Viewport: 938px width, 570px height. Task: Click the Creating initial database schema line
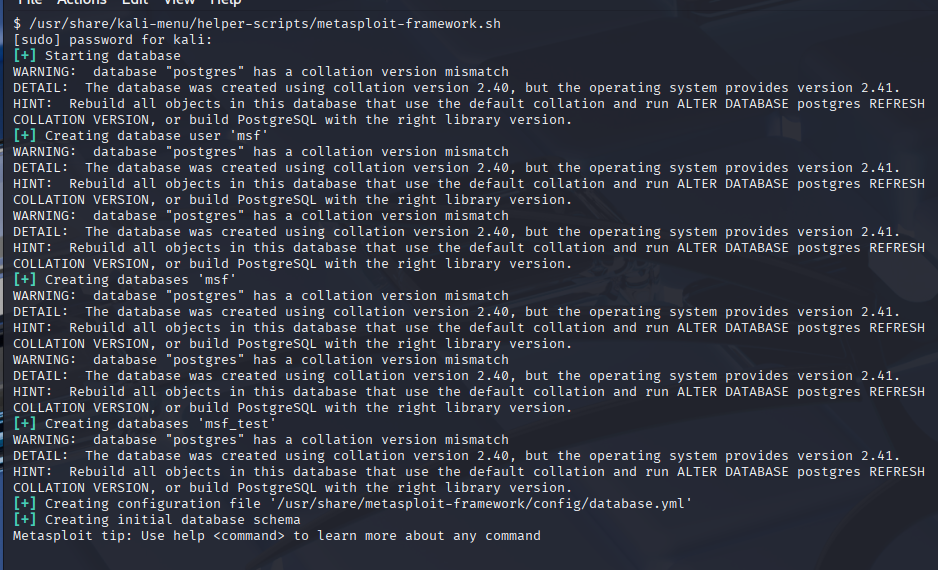[173, 519]
